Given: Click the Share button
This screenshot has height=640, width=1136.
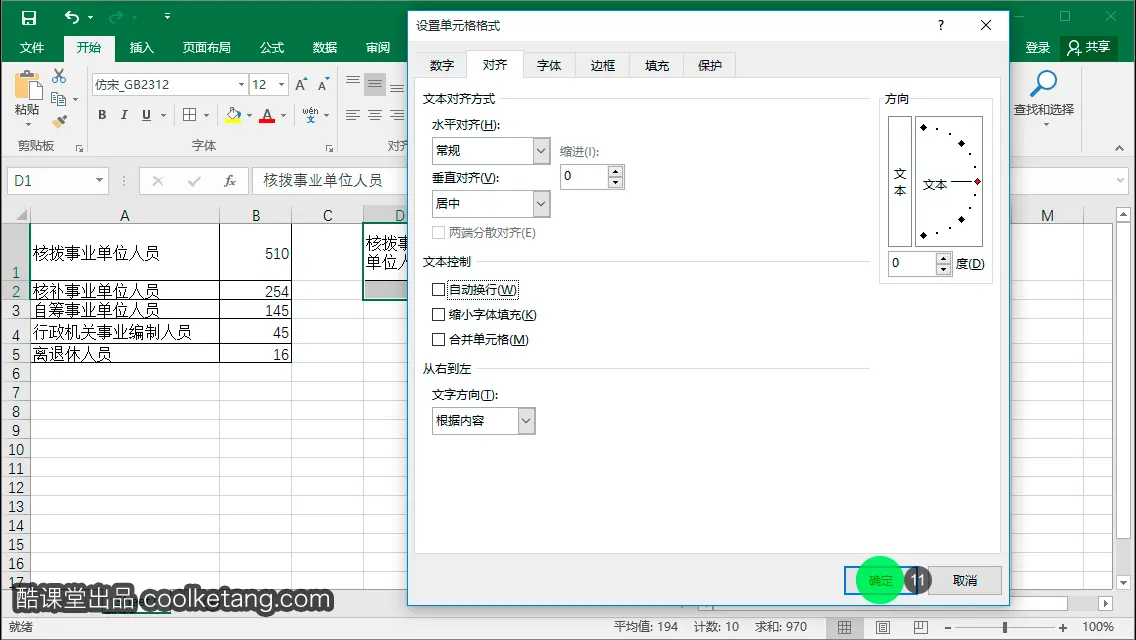Looking at the screenshot, I should click(x=1088, y=47).
